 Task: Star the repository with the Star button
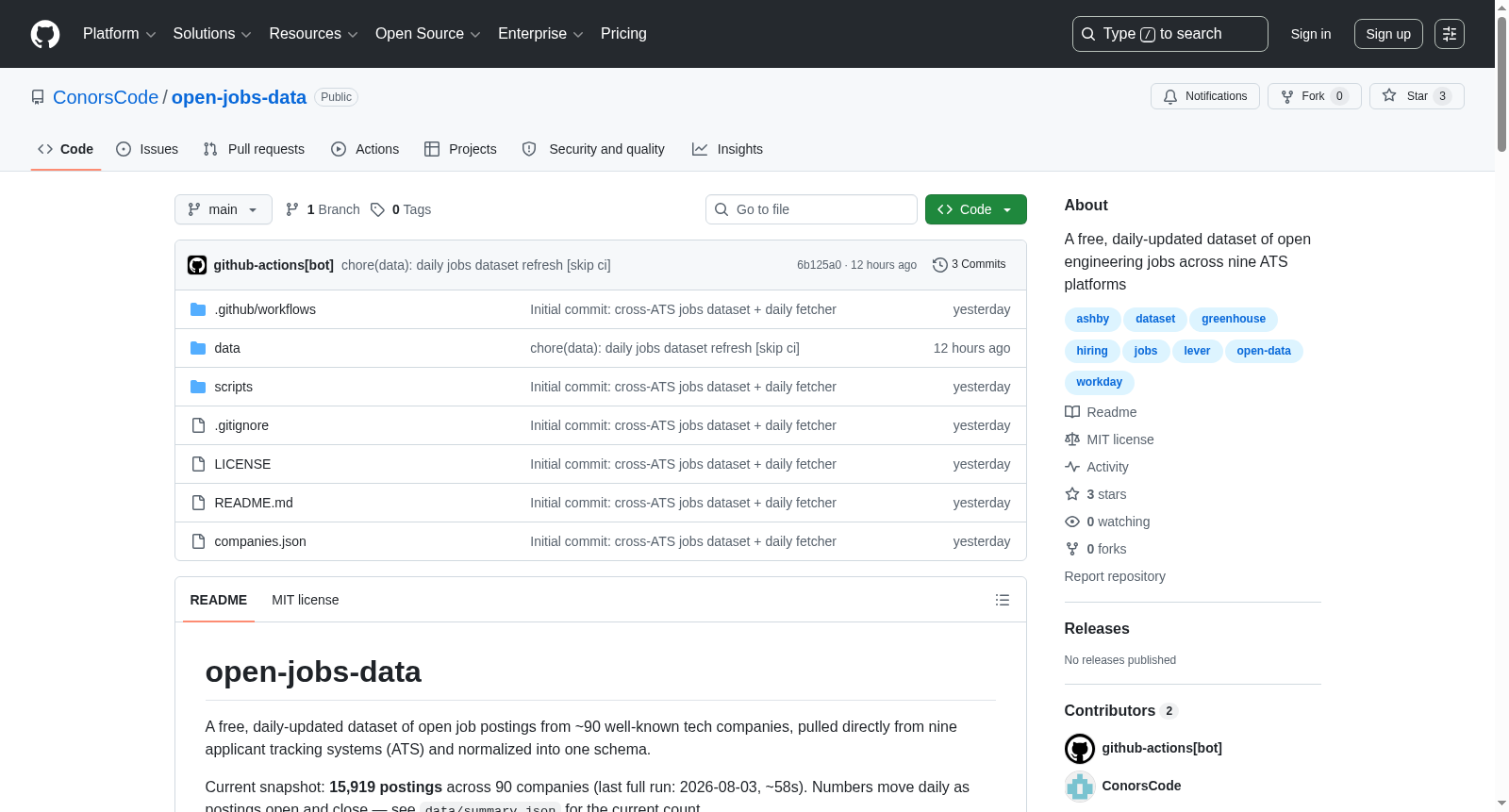(x=1417, y=96)
